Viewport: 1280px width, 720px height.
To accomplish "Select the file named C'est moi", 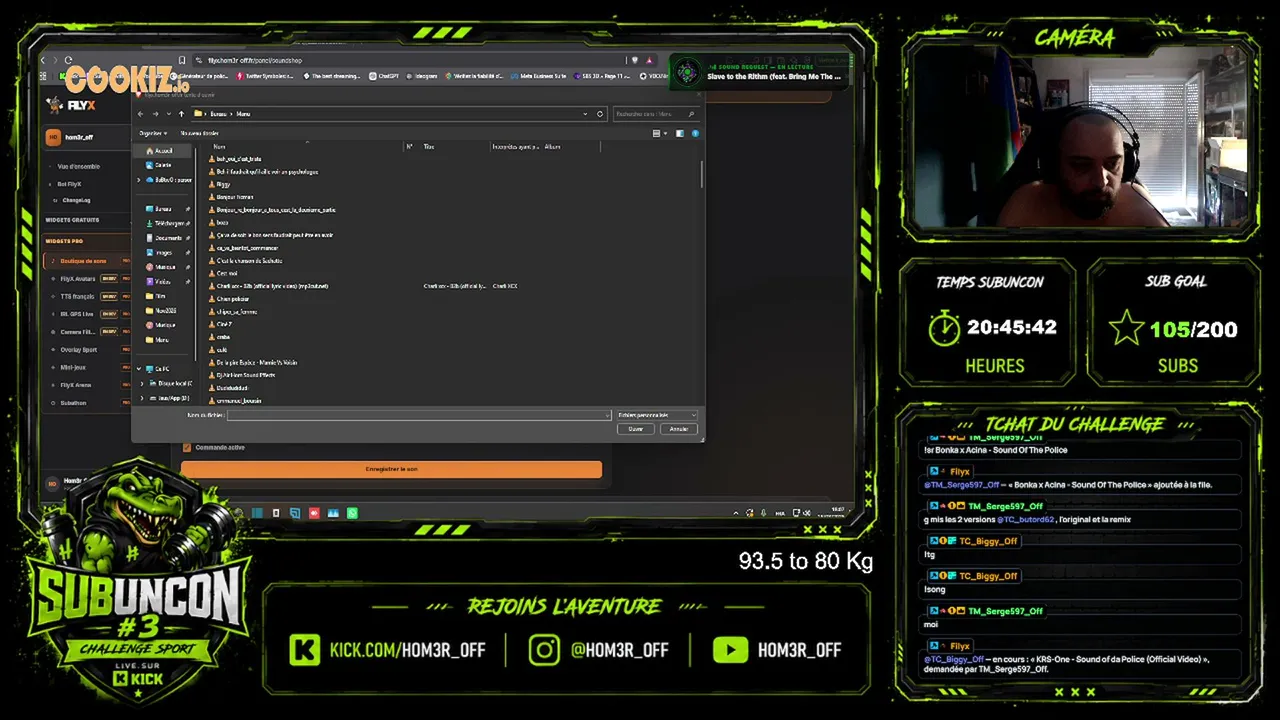I will 224,273.
